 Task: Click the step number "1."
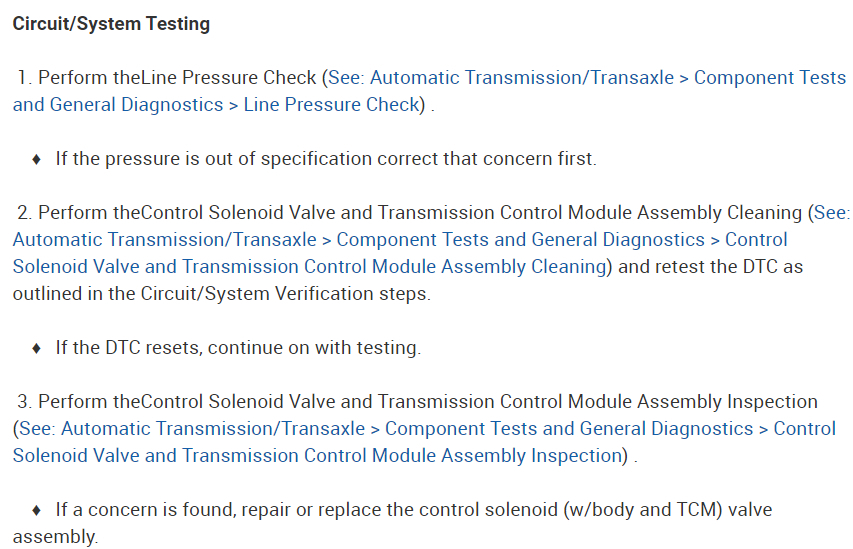click(25, 78)
